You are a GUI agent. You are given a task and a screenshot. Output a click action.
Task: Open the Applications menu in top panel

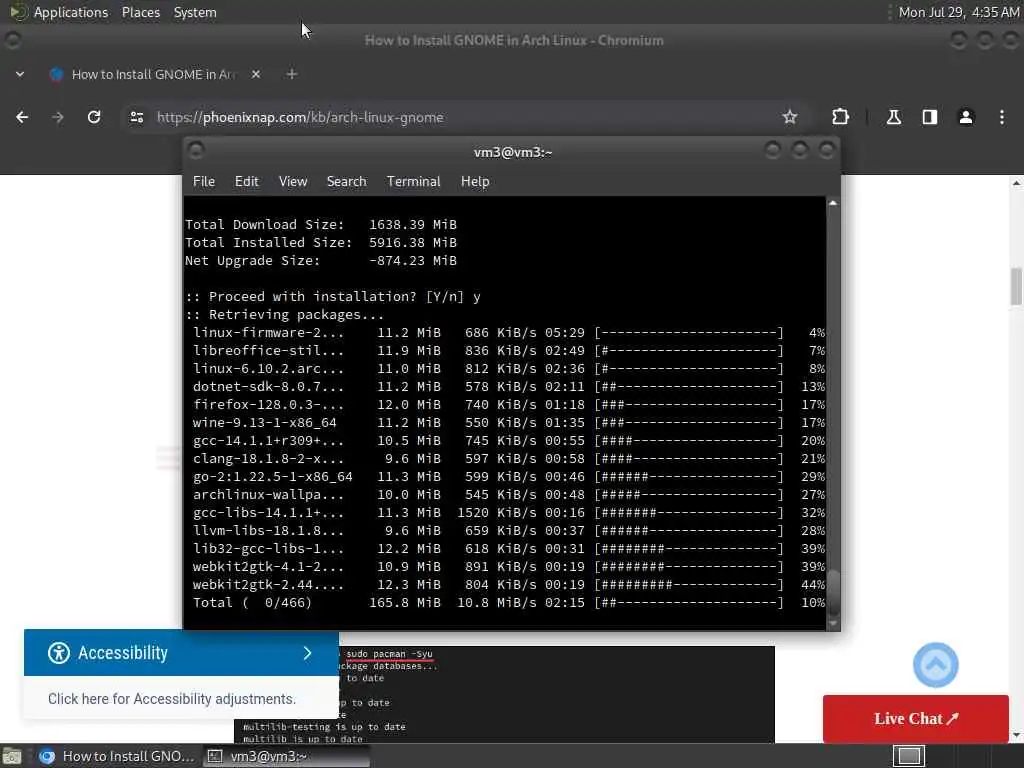(x=71, y=12)
